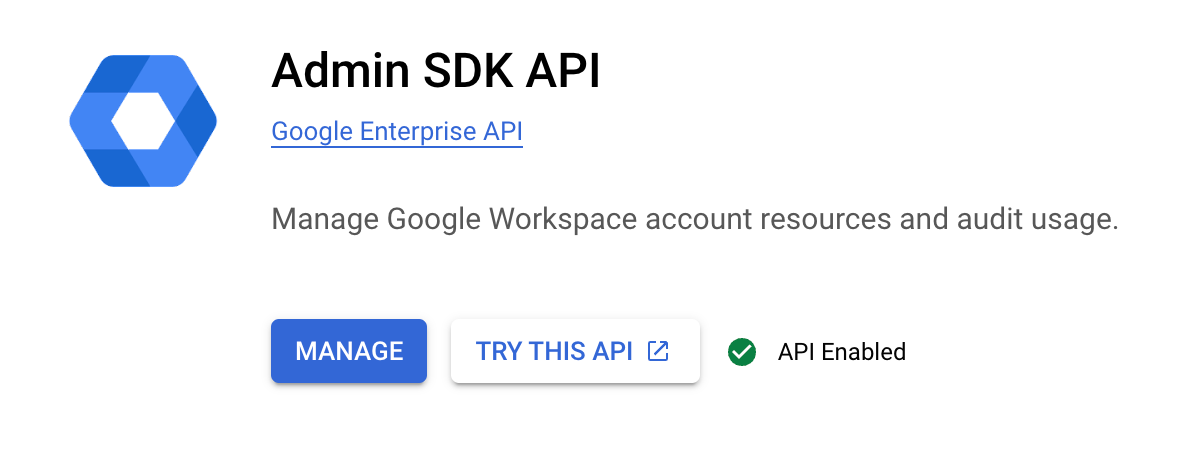Click the 'Manage Google Workspace account resources' description
1178x474 pixels.
pos(695,220)
